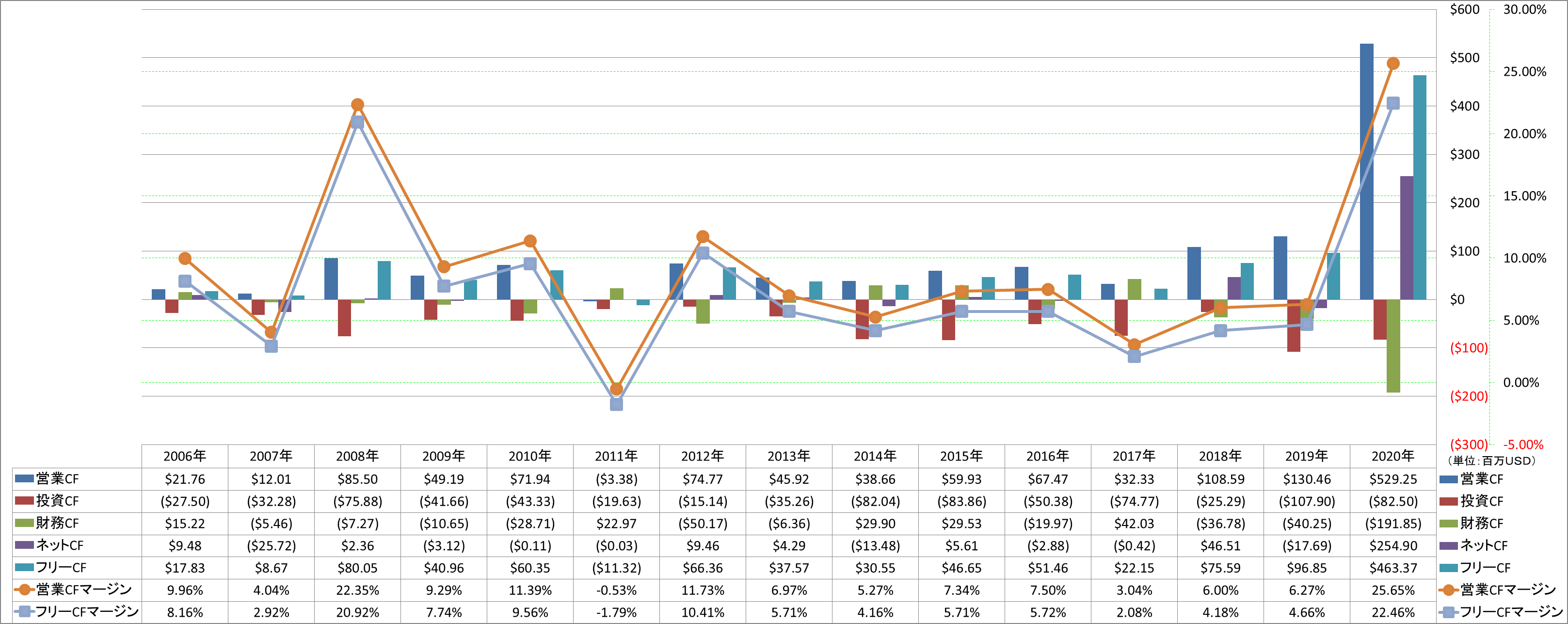Click the 2011年 フリーCFマージン square marker
The width and height of the screenshot is (1568, 624).
616,404
